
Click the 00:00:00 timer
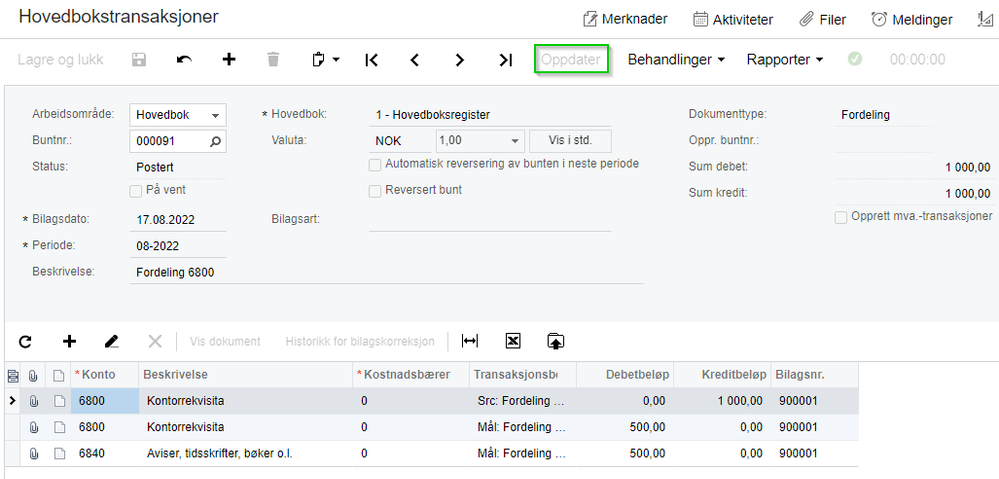917,60
